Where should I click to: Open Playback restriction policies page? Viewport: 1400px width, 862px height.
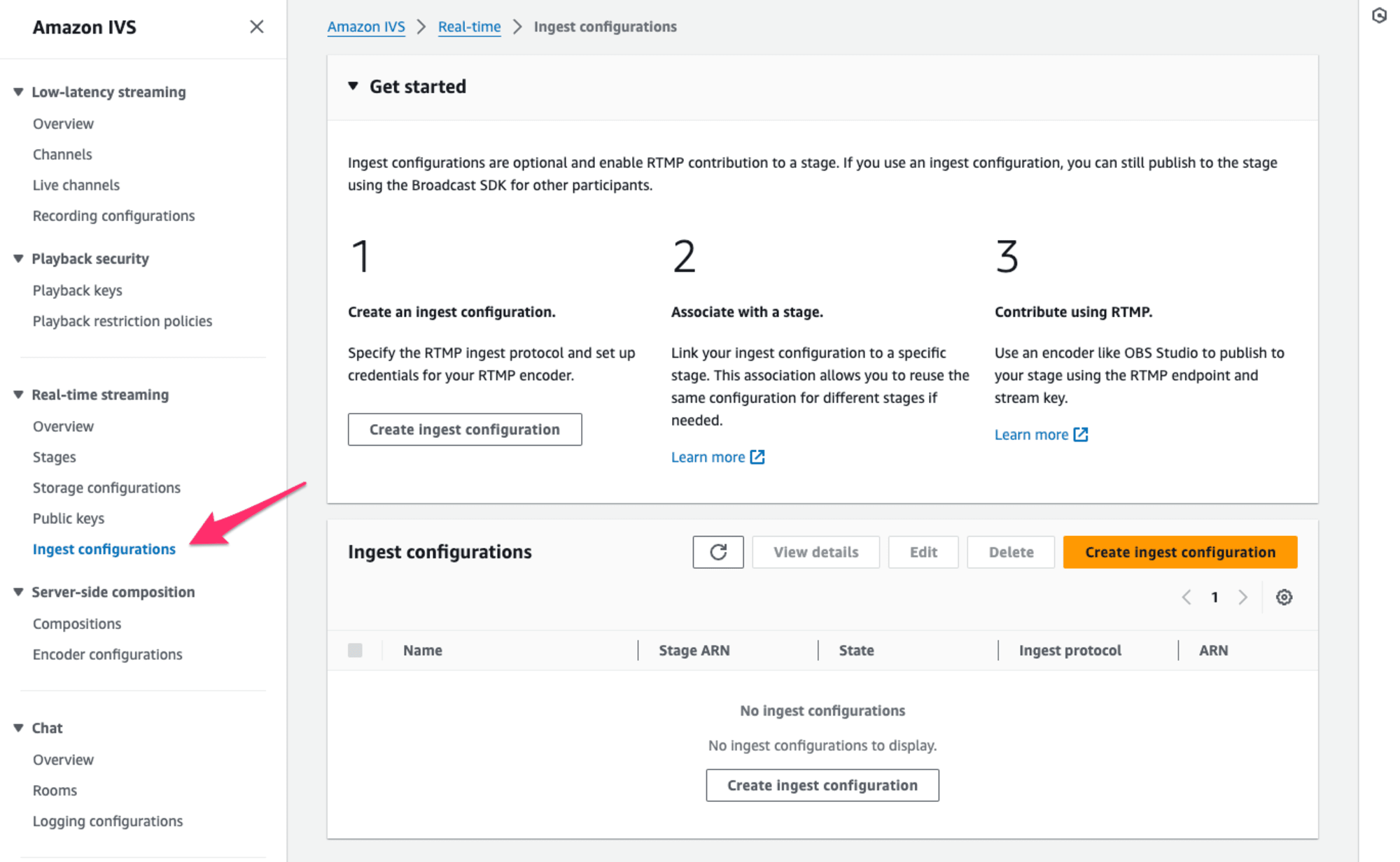pos(122,320)
